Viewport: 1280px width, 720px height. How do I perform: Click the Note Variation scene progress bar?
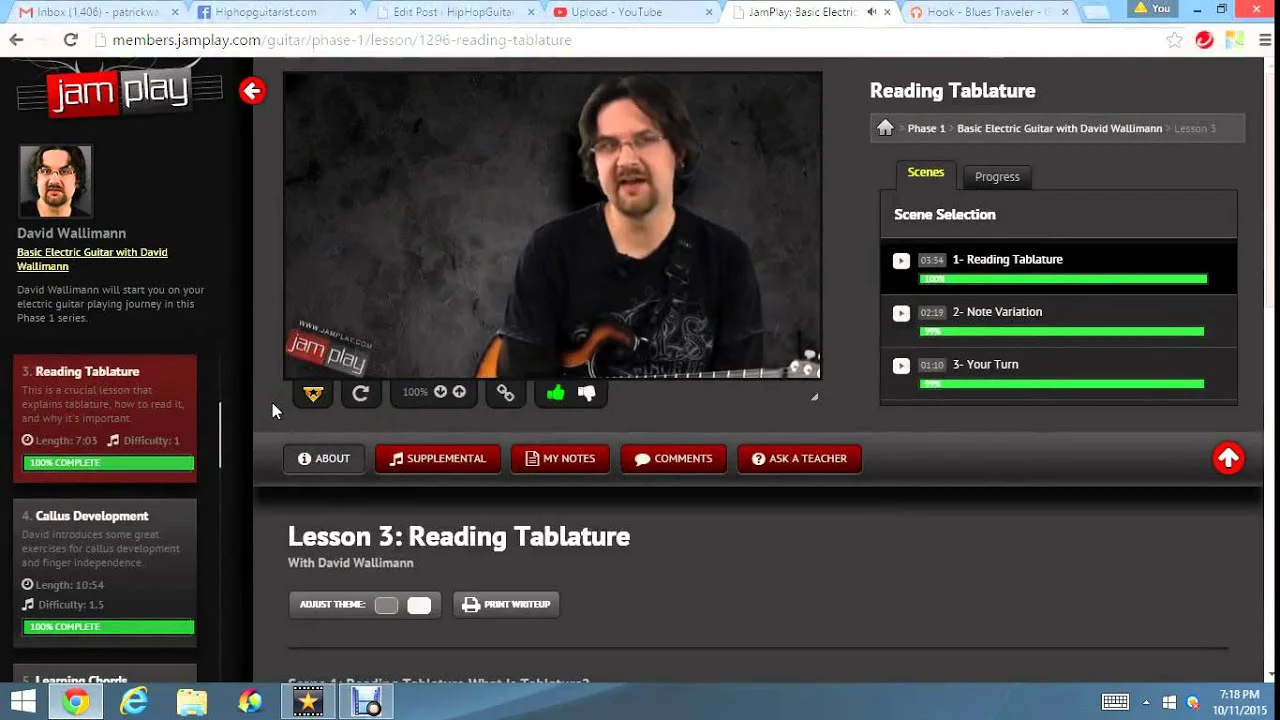click(1062, 331)
